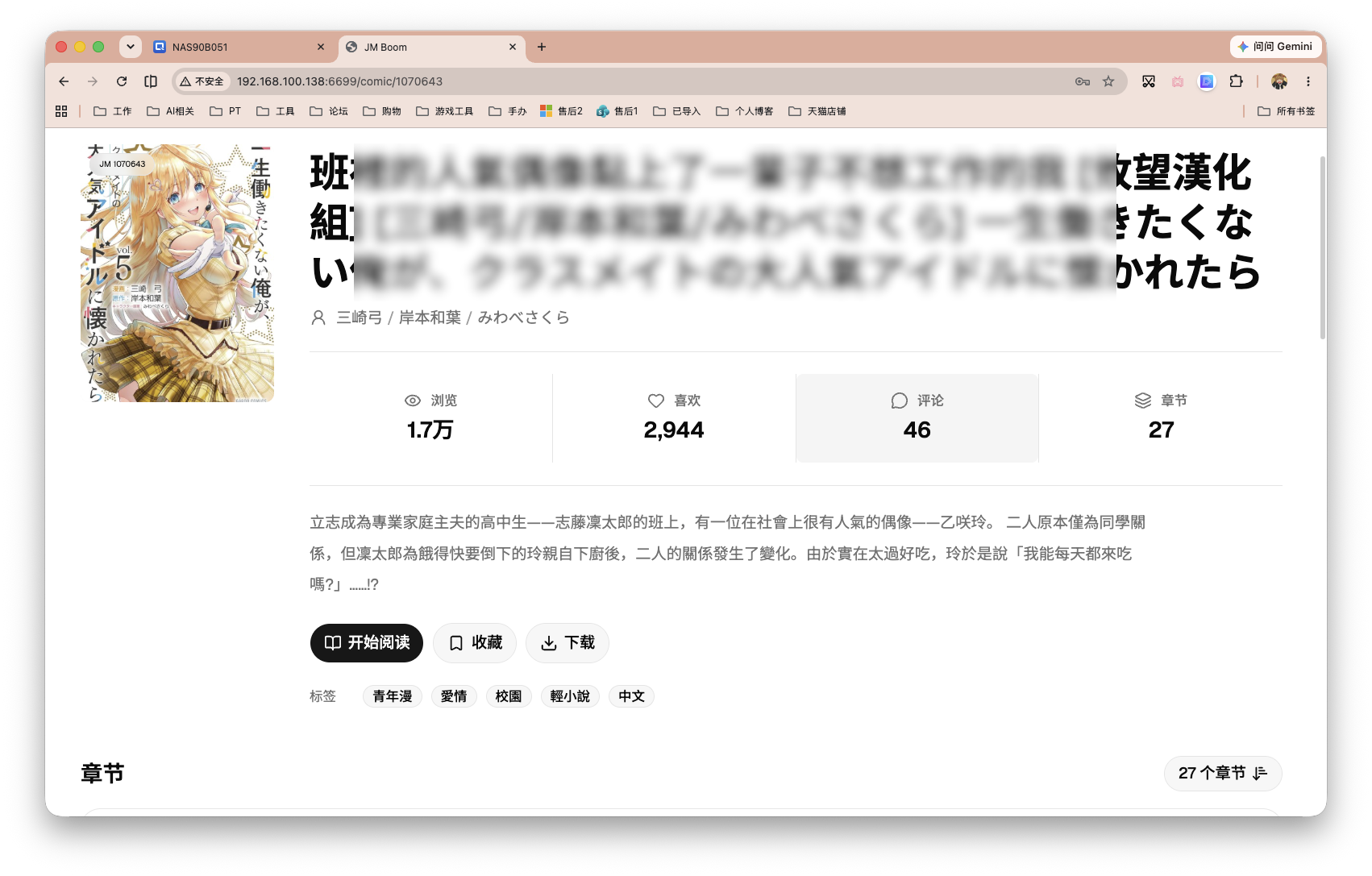The width and height of the screenshot is (1372, 876).
Task: Select the JM Boom tab
Action: (x=431, y=47)
